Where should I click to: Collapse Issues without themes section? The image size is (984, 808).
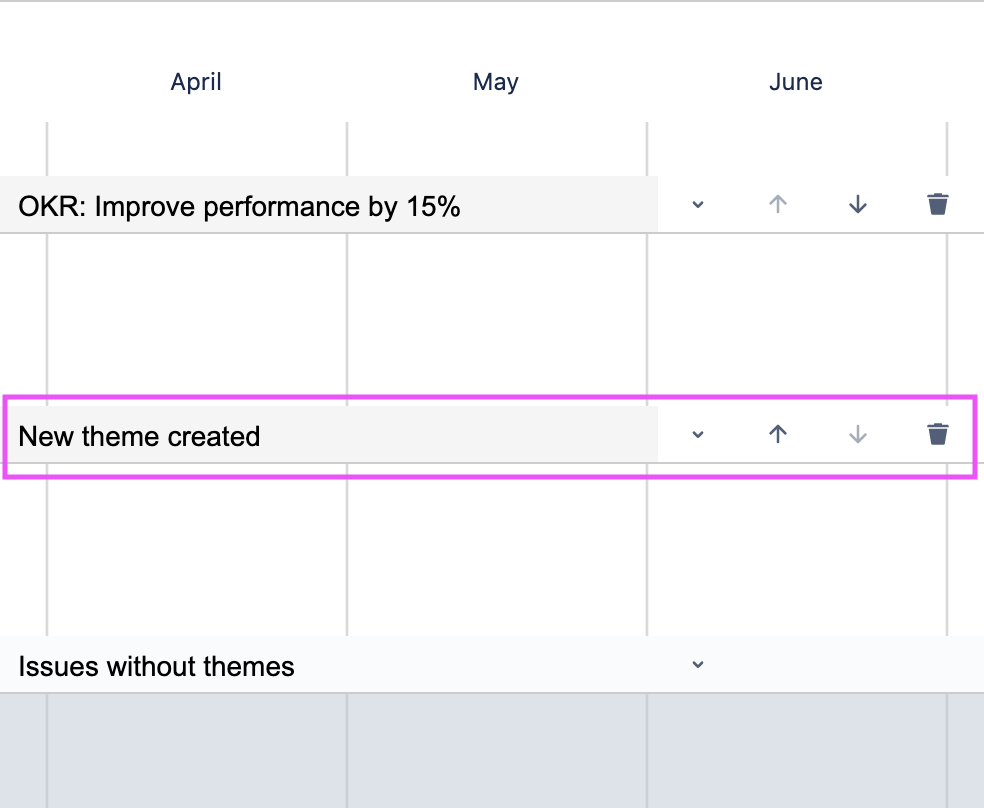pos(698,664)
